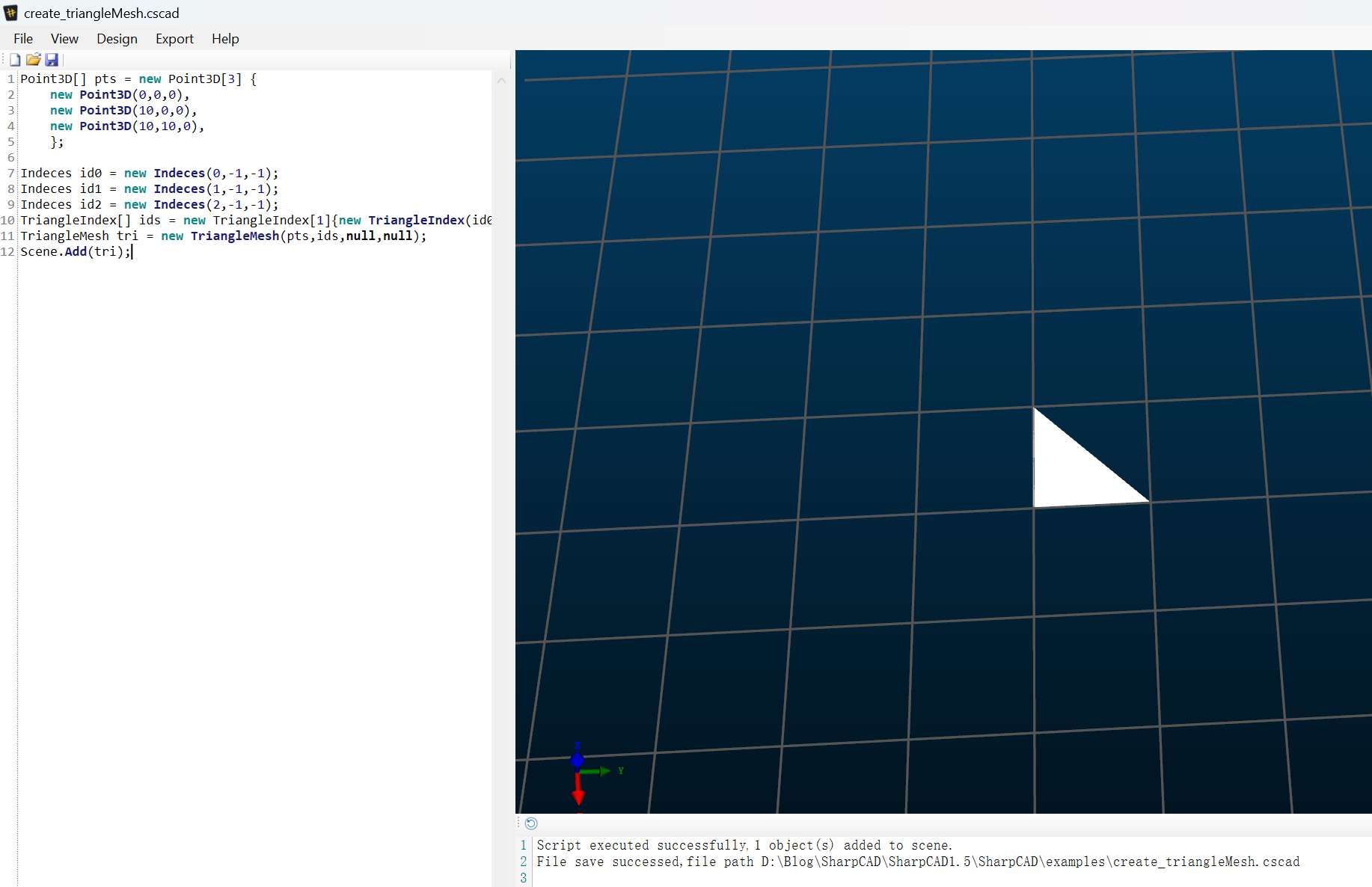This screenshot has height=887, width=1372.
Task: Click the SharpCAD app icon in title bar
Action: (11, 13)
